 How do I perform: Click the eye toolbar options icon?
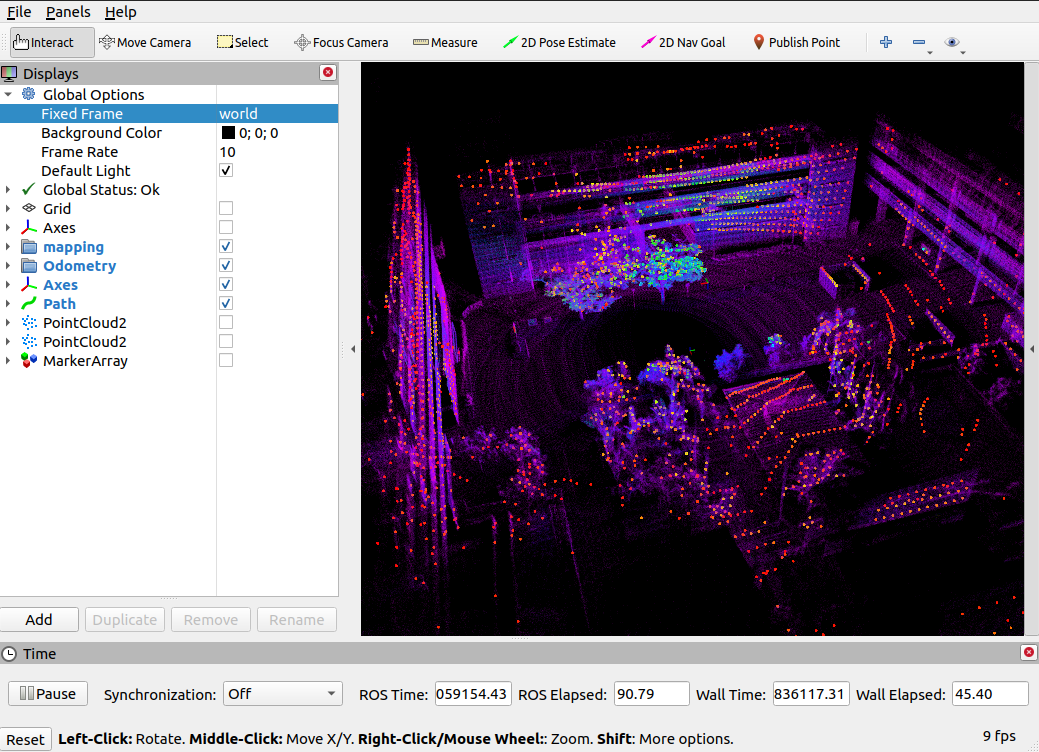[x=952, y=42]
